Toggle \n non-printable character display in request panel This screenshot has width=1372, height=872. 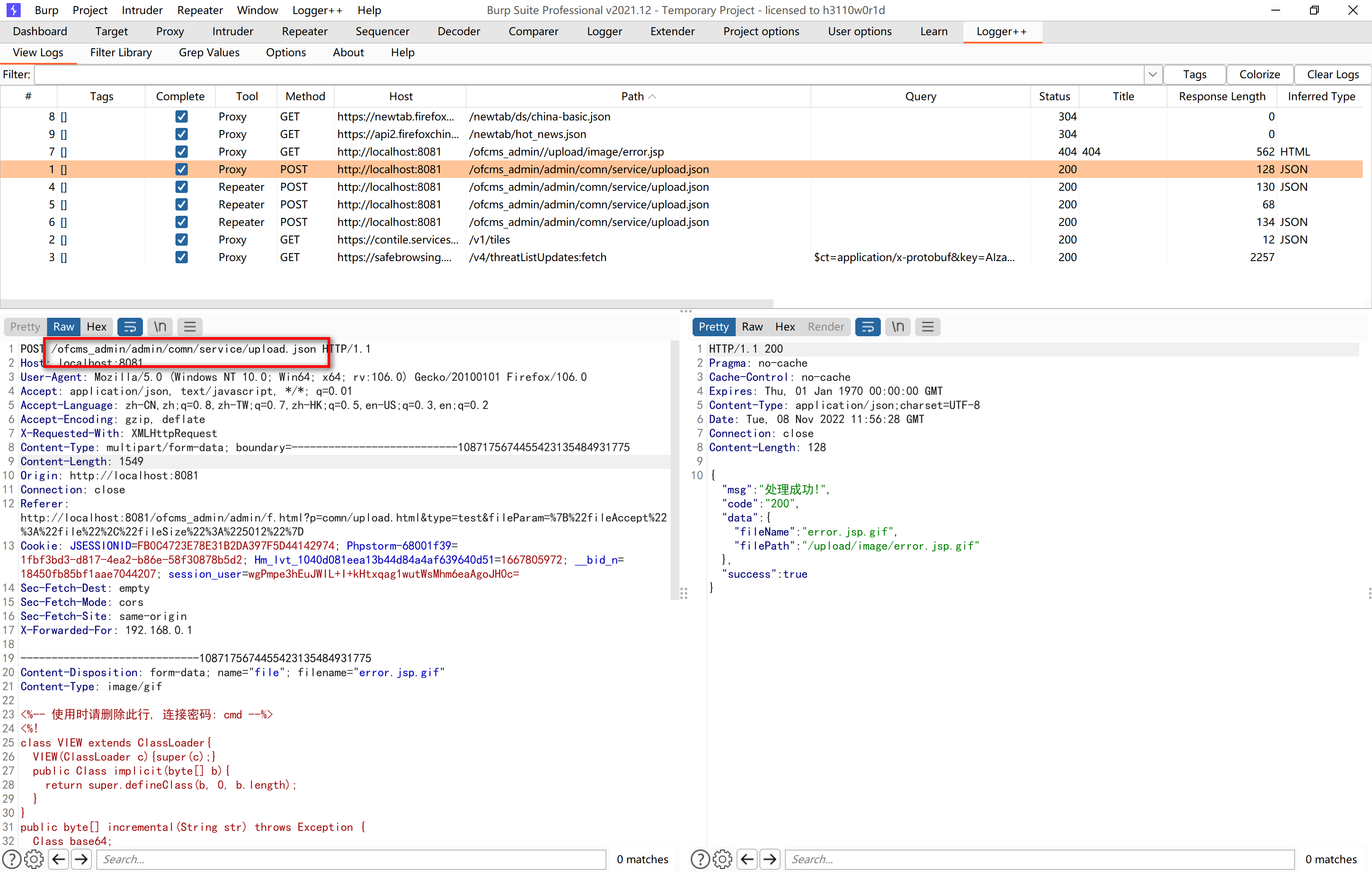tap(160, 327)
